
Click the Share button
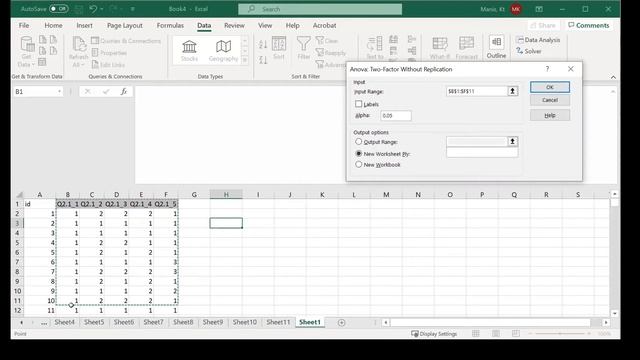pos(542,25)
